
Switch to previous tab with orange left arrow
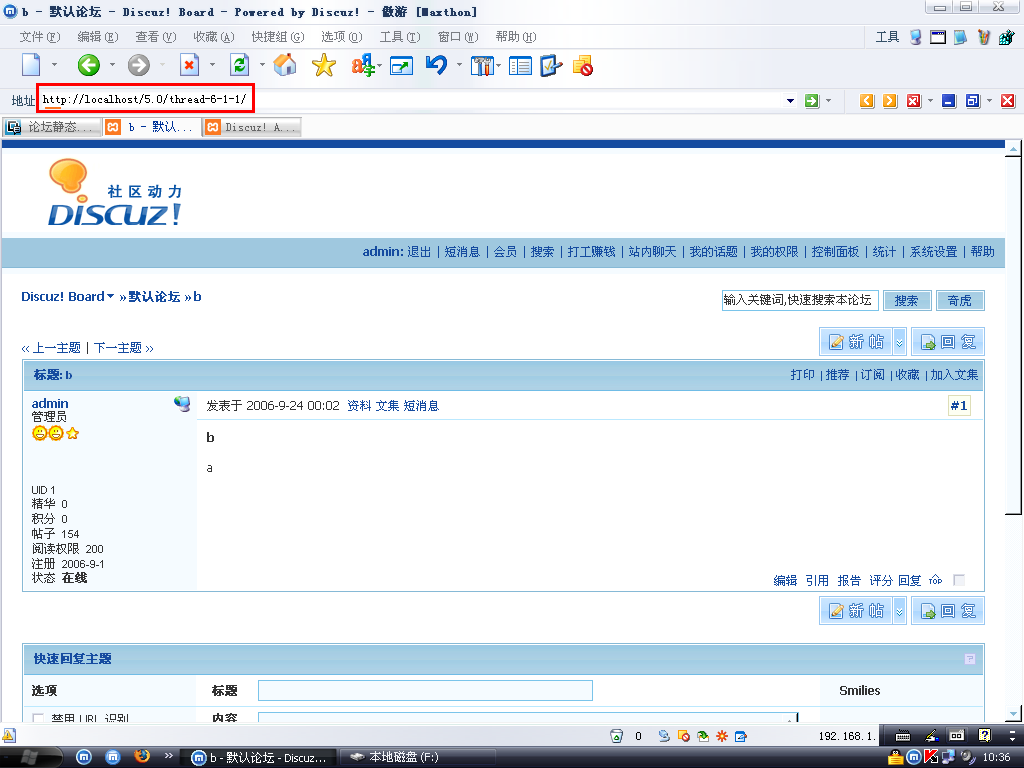point(867,101)
